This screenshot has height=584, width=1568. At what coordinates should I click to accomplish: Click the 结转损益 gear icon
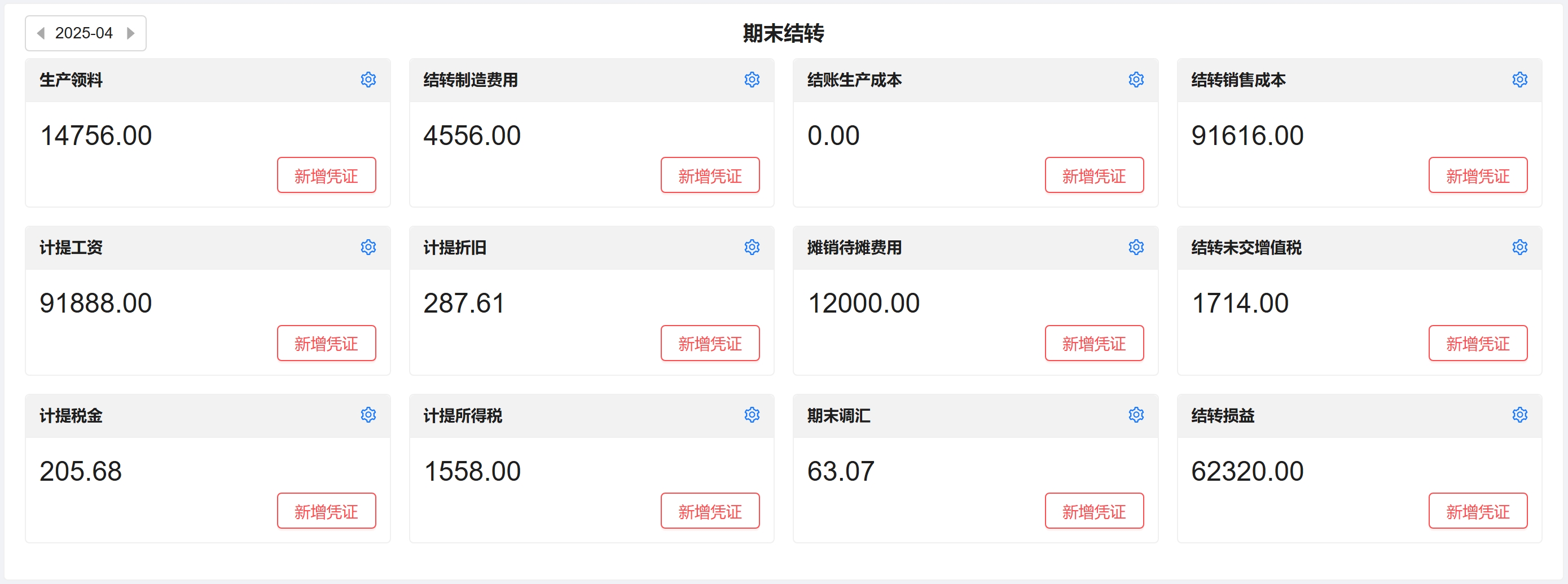tap(1519, 415)
